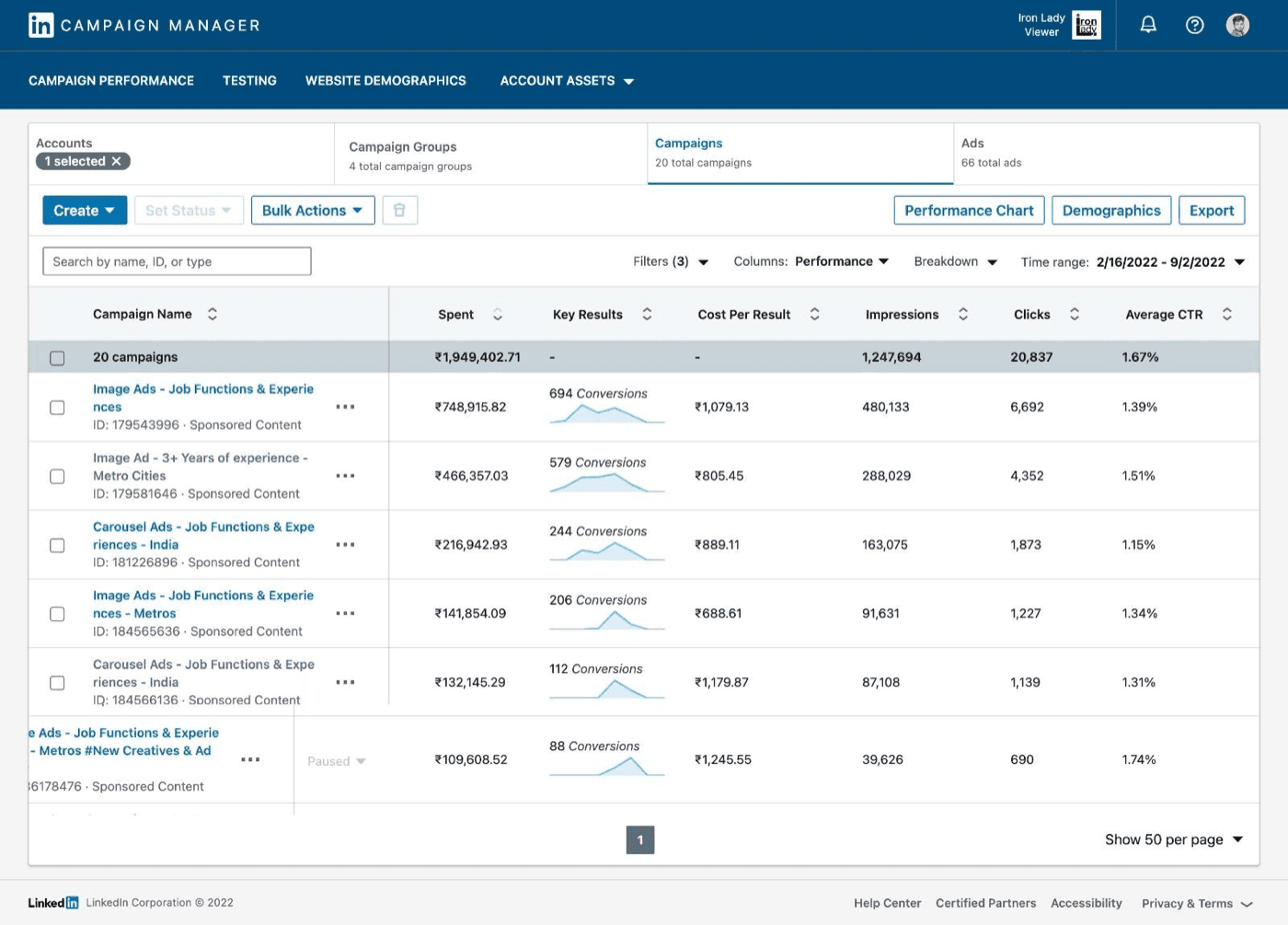Viewport: 1288px width, 925px height.
Task: Sort by Average CTR column
Action: click(x=1227, y=314)
